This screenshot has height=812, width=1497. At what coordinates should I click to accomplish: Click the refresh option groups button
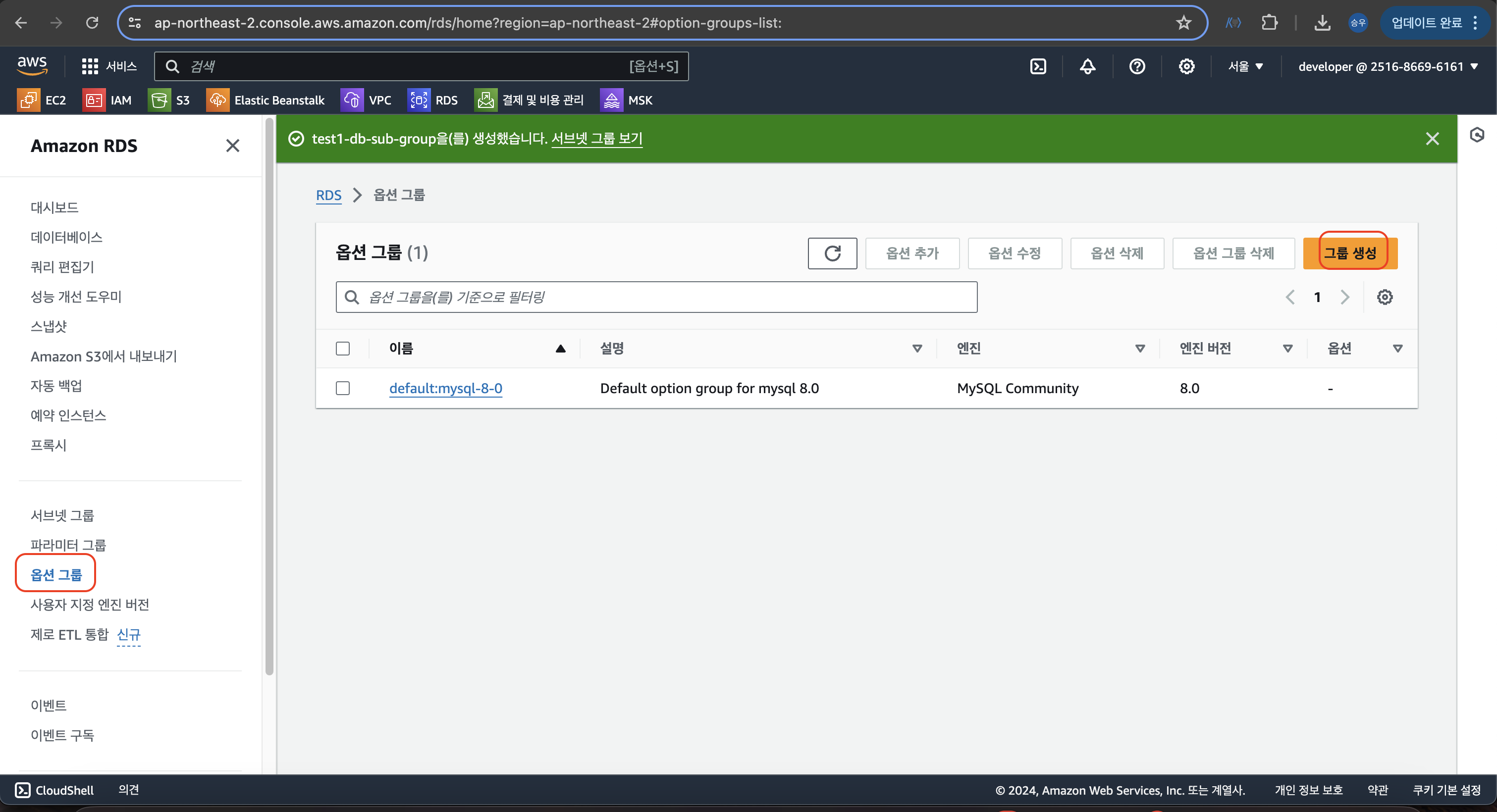pos(832,253)
